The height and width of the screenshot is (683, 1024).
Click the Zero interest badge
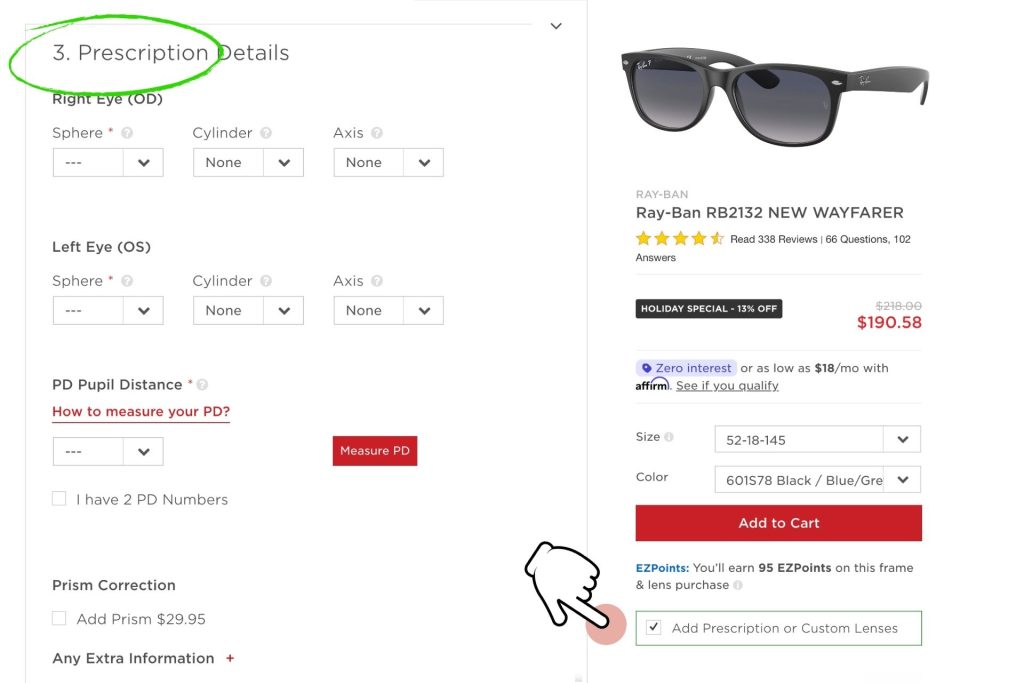pos(686,368)
